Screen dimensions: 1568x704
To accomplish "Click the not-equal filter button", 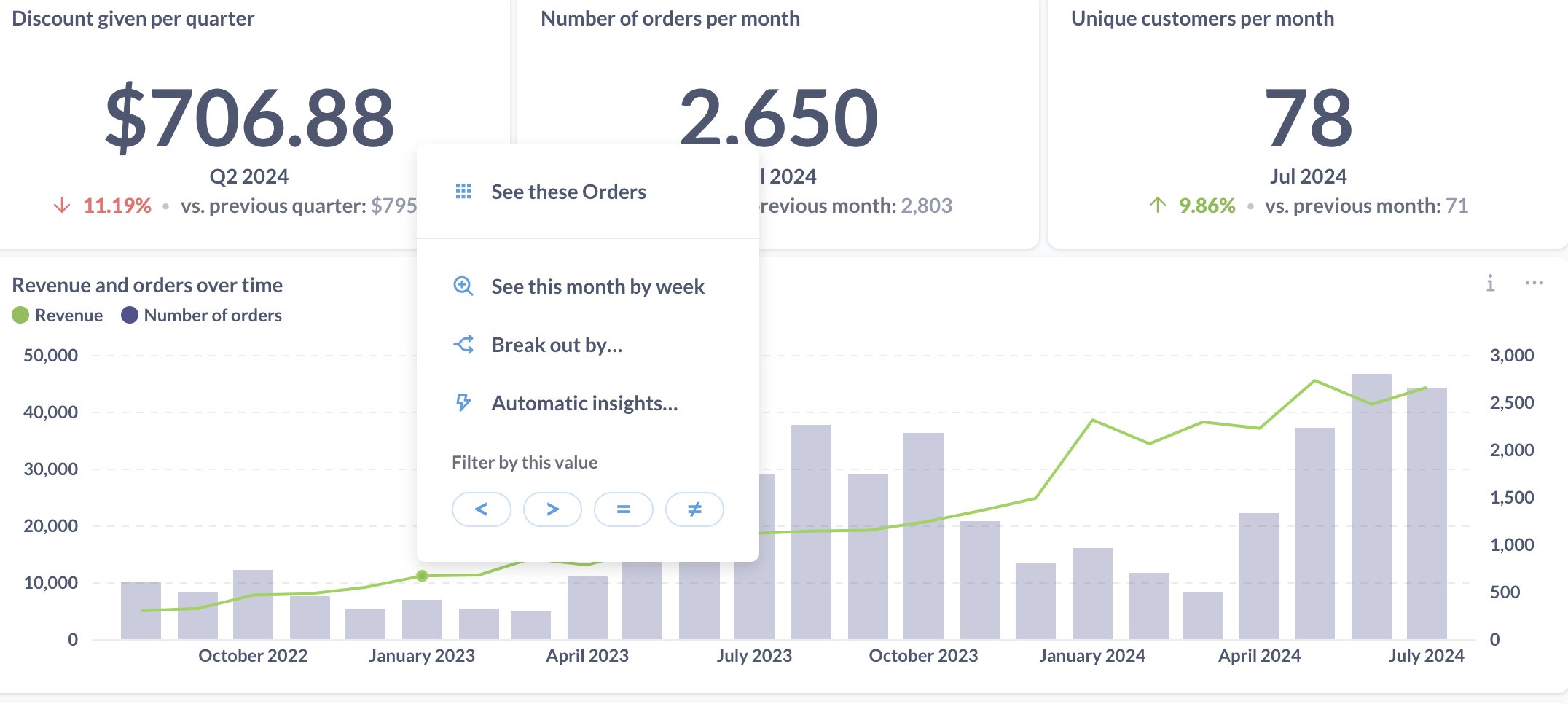I will point(694,509).
